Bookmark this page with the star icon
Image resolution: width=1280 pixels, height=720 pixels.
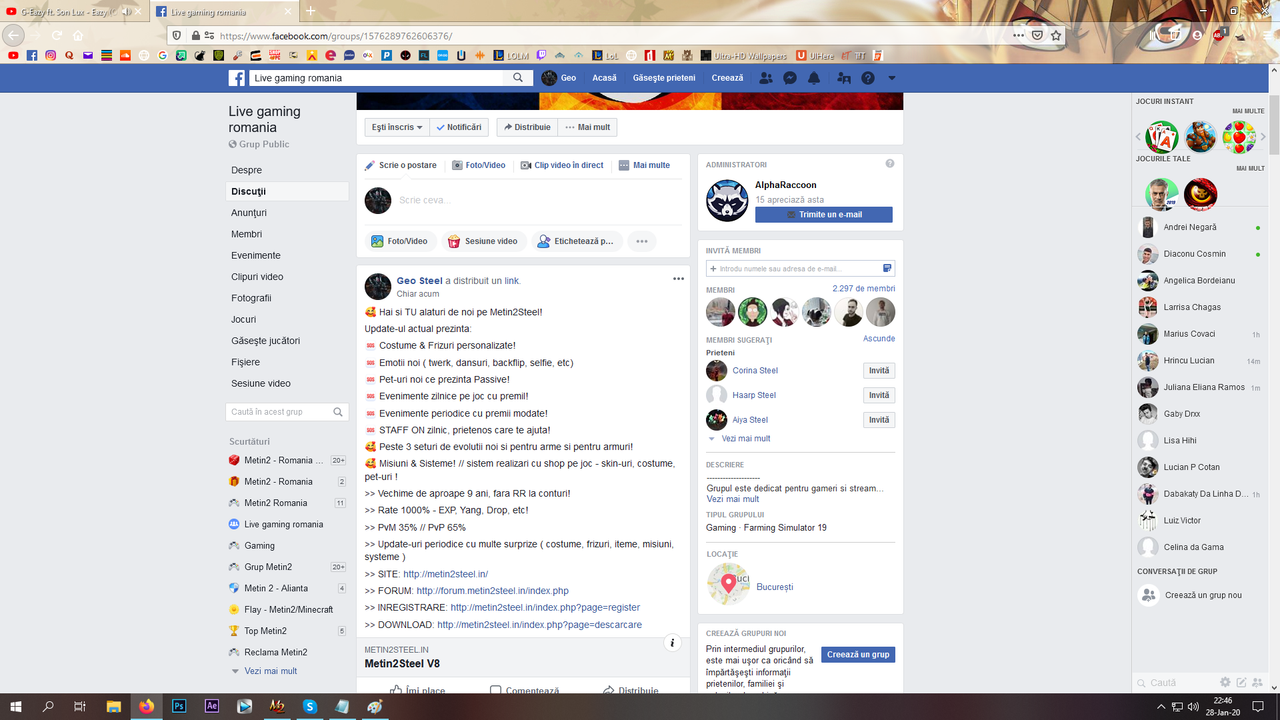pos(1056,35)
